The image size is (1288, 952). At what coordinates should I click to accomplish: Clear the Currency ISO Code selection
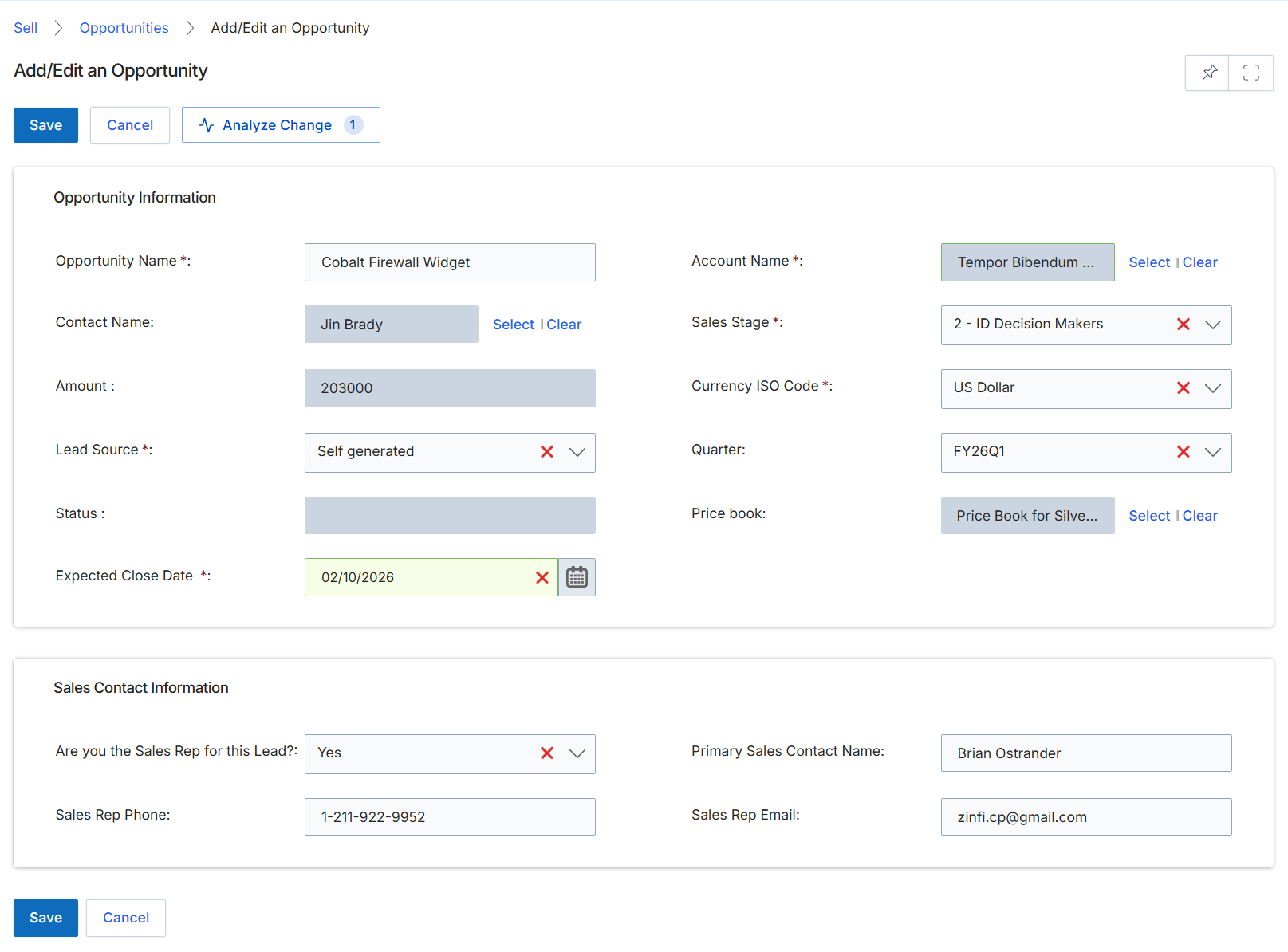[x=1184, y=387]
